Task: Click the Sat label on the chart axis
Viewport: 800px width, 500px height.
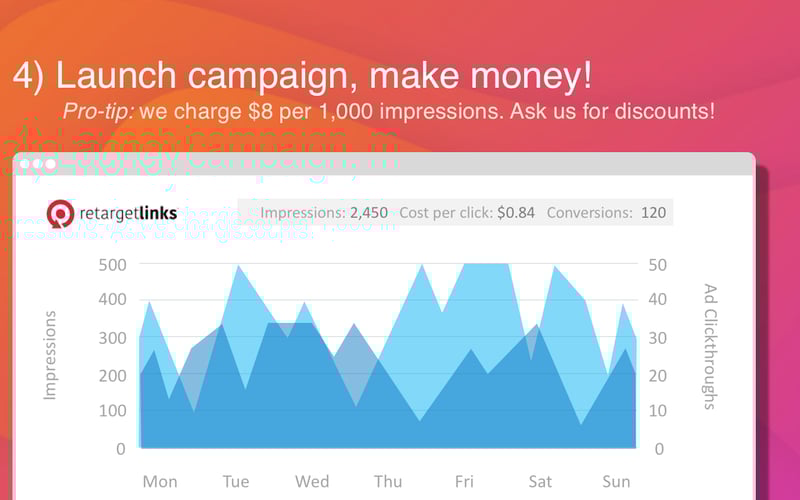Action: [x=540, y=482]
